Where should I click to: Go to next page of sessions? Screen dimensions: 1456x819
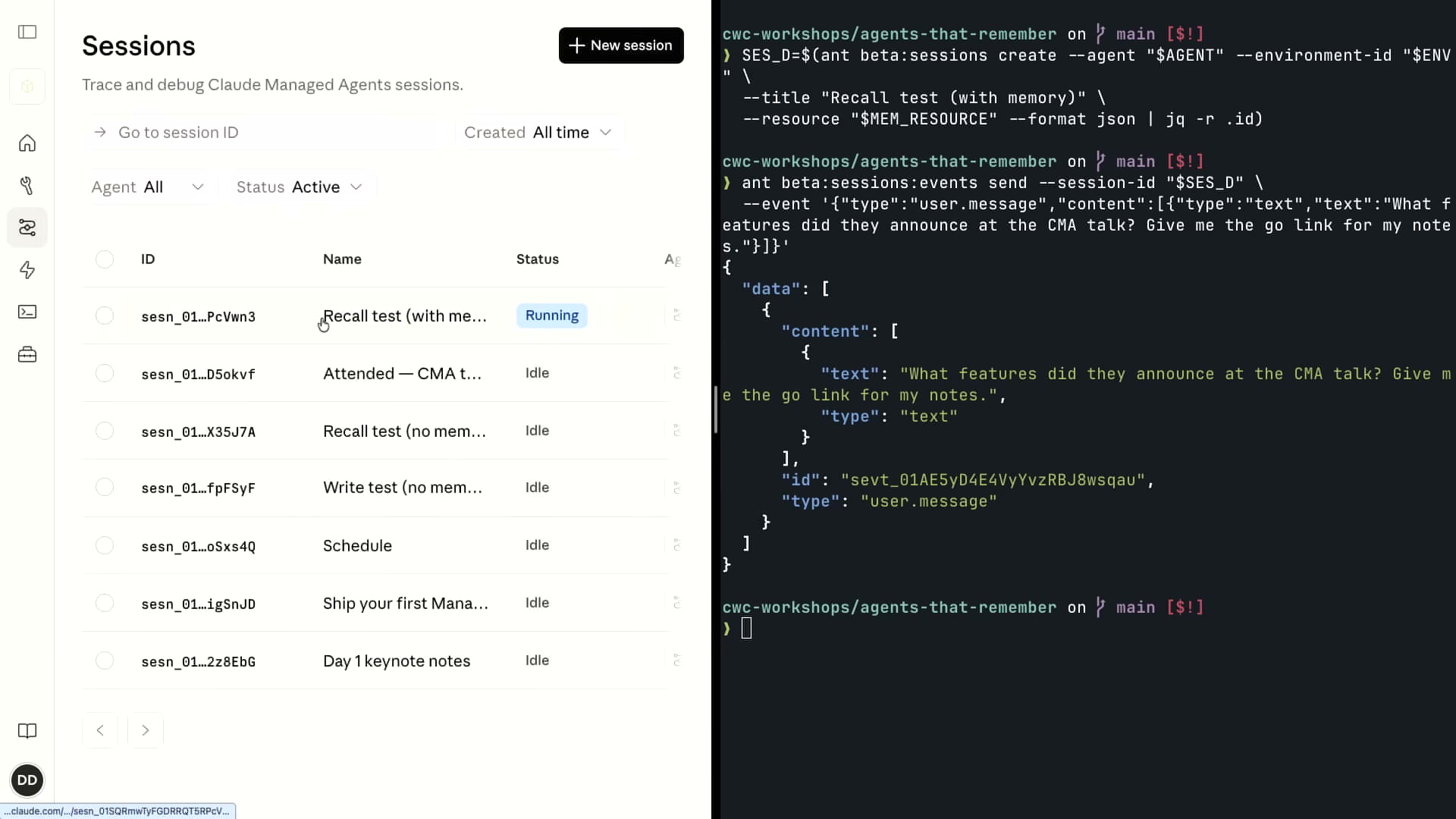146,730
